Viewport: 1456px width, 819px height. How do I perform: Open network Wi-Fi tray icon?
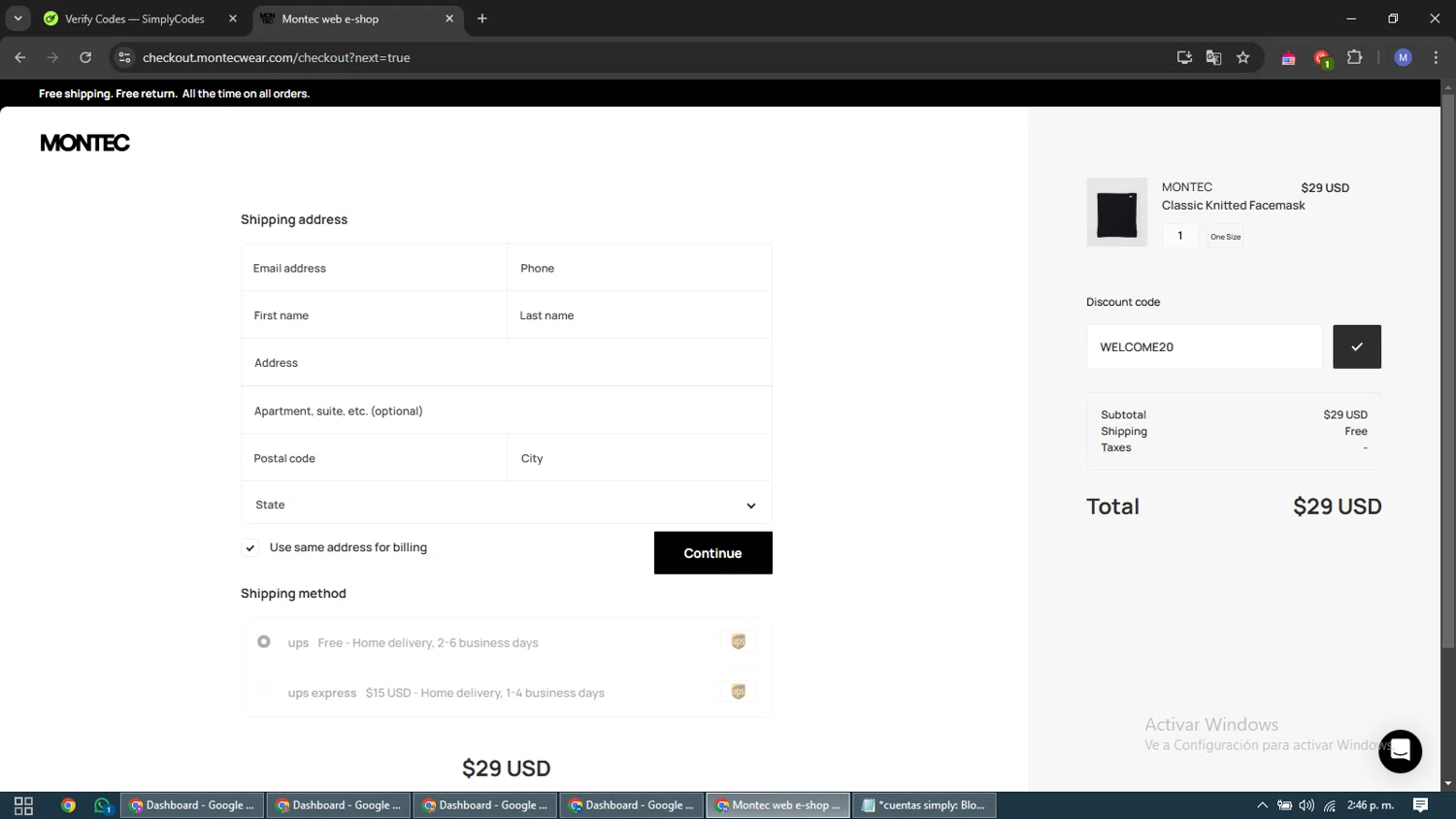tap(1329, 805)
